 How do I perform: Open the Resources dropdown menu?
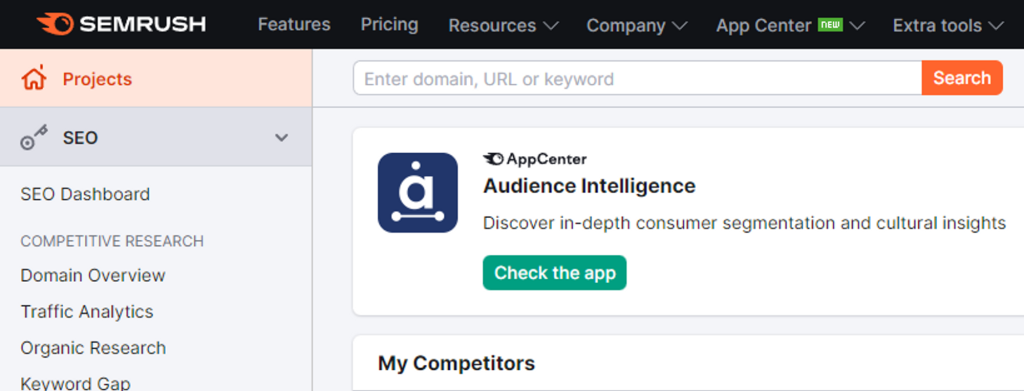(x=503, y=25)
